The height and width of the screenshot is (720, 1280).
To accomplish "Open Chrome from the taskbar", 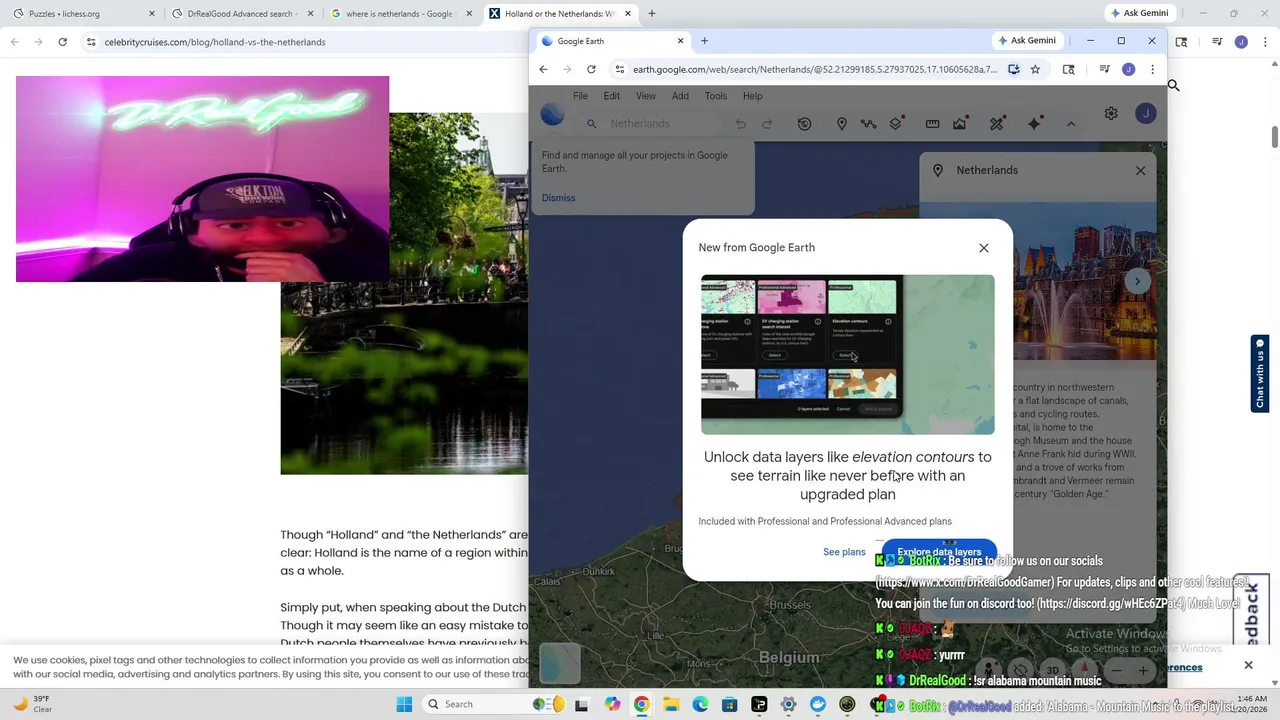I will coord(641,704).
